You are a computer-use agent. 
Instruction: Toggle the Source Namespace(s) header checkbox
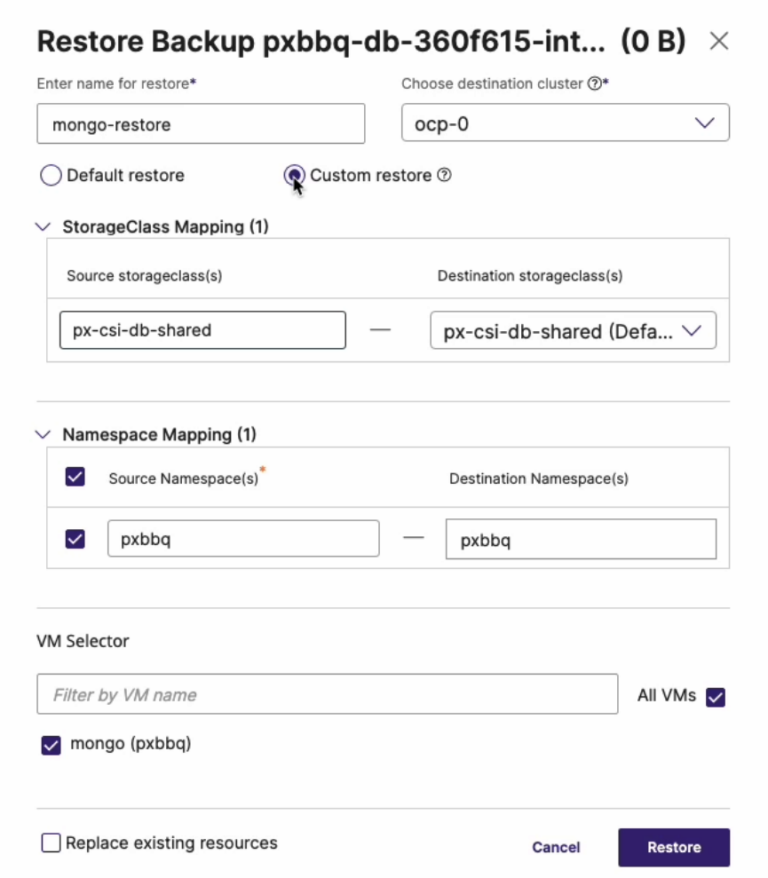tap(75, 478)
